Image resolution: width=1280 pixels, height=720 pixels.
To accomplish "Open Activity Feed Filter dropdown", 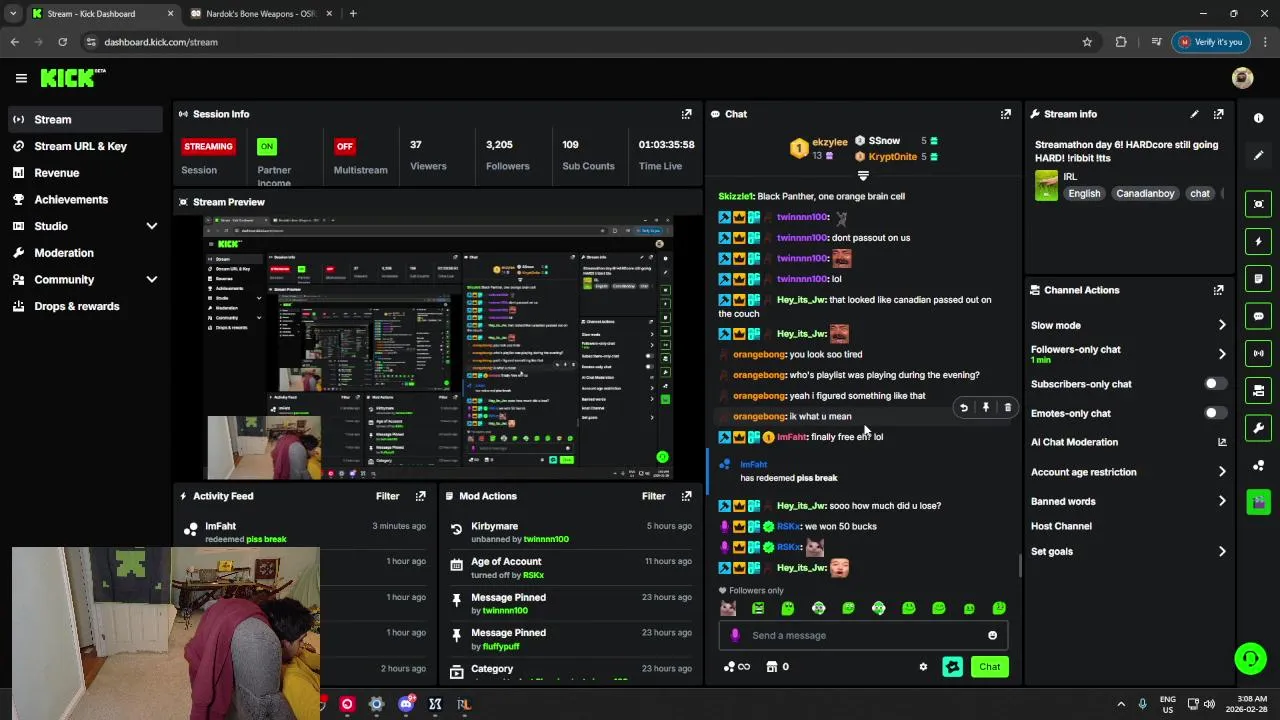I will pyautogui.click(x=387, y=496).
